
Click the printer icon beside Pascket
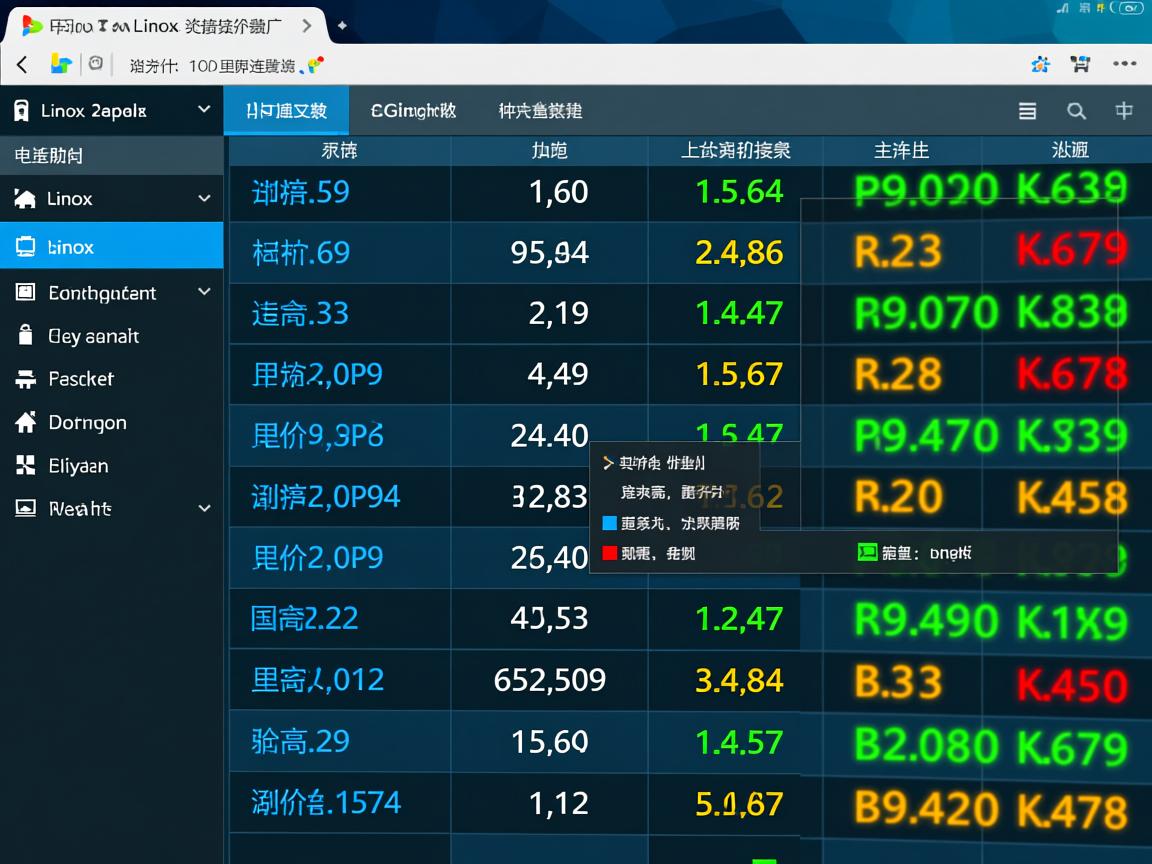(26, 379)
